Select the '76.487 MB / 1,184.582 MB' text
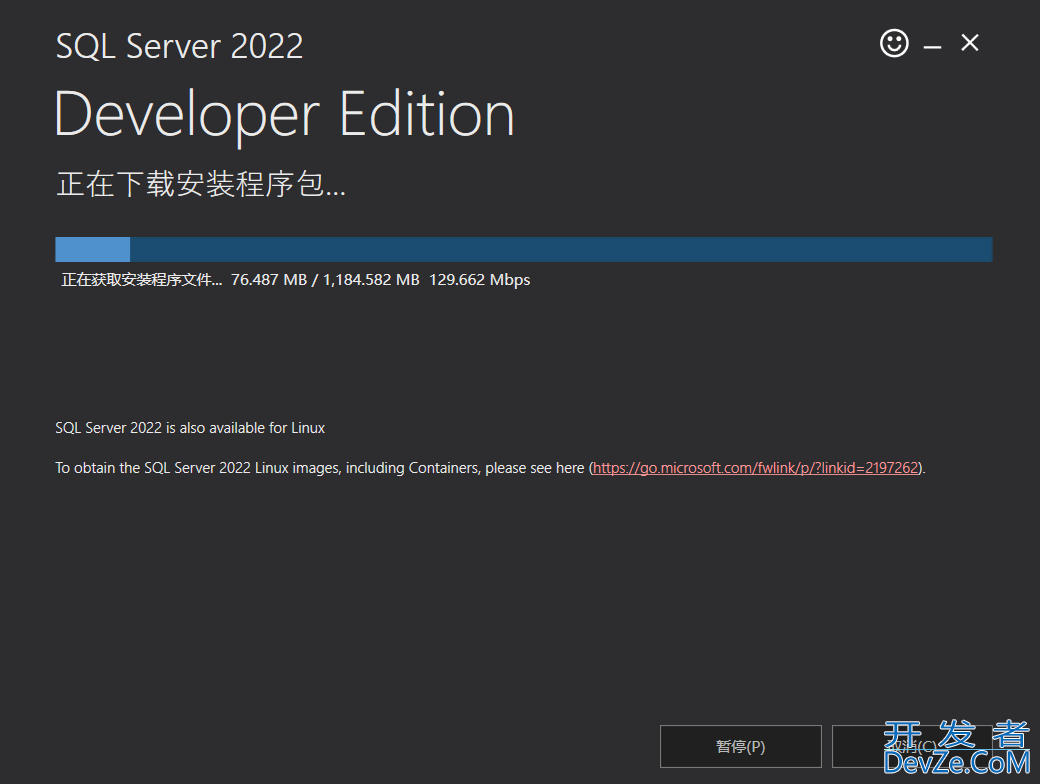The height and width of the screenshot is (784, 1040). pos(325,280)
